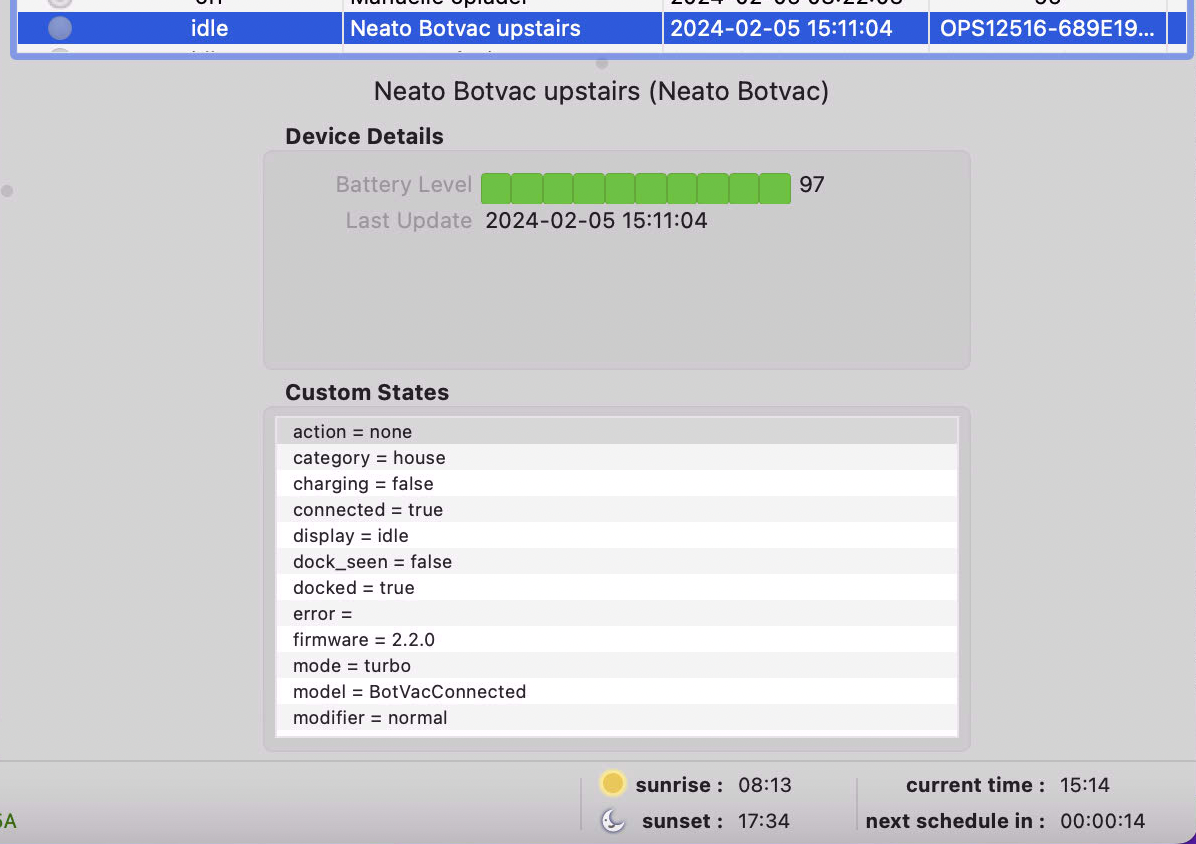
Task: Click the '2024-02-05 15:11:04' cell in the device row
Action: 796,28
